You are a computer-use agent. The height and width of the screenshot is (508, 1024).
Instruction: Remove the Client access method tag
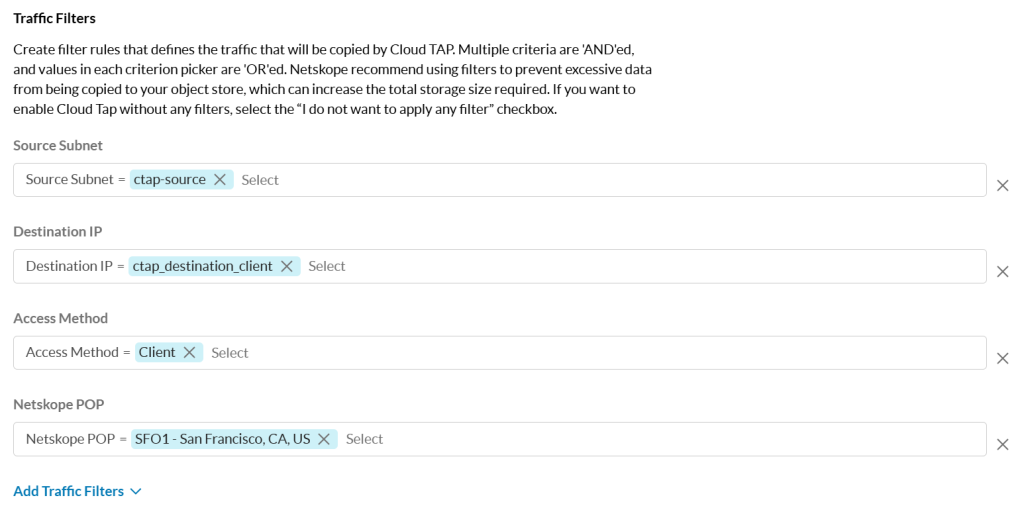(x=189, y=353)
